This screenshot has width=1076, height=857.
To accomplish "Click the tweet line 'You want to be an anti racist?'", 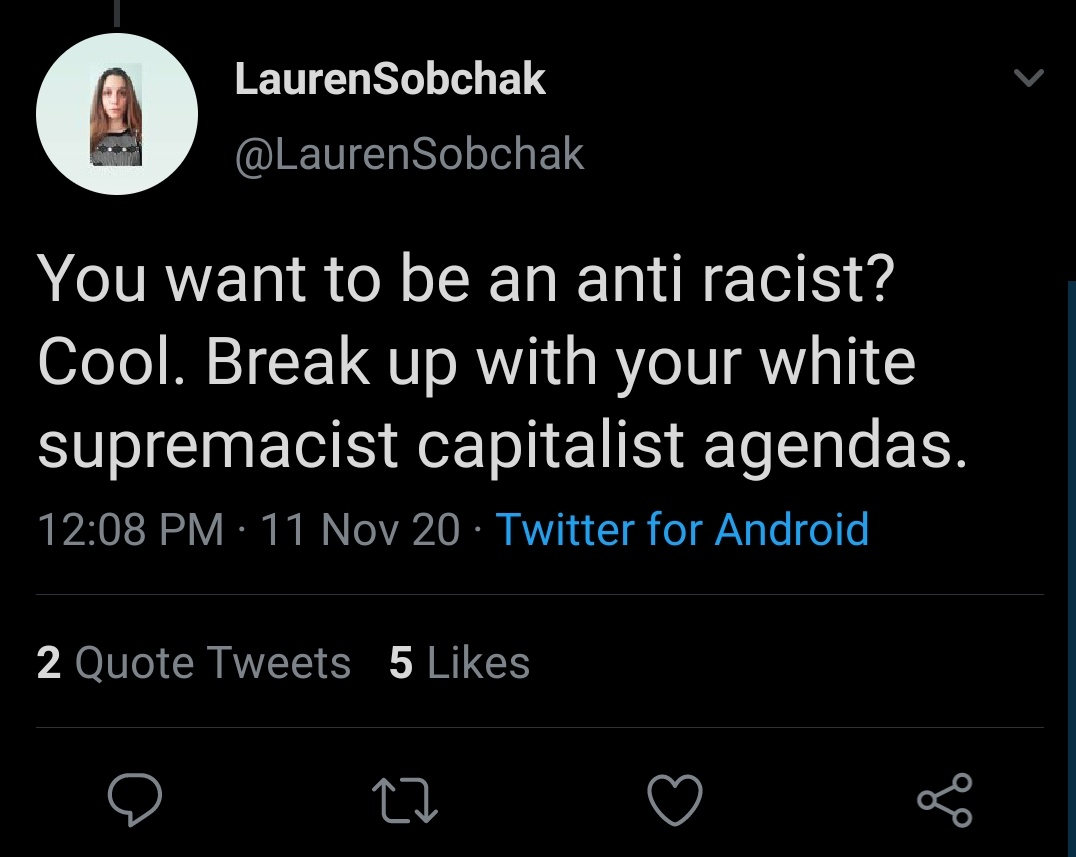I will [465, 278].
